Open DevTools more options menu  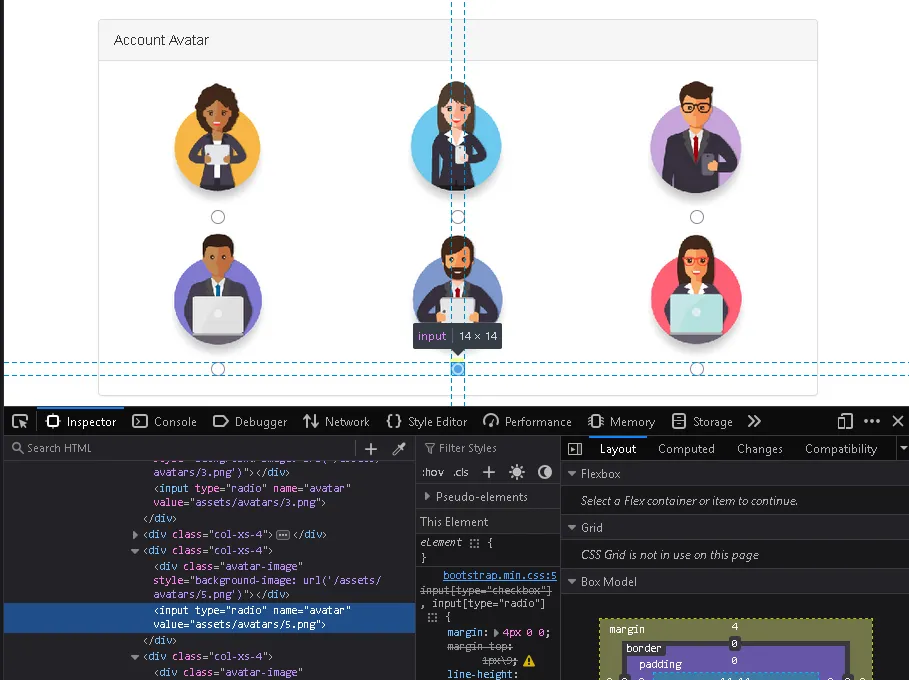872,422
